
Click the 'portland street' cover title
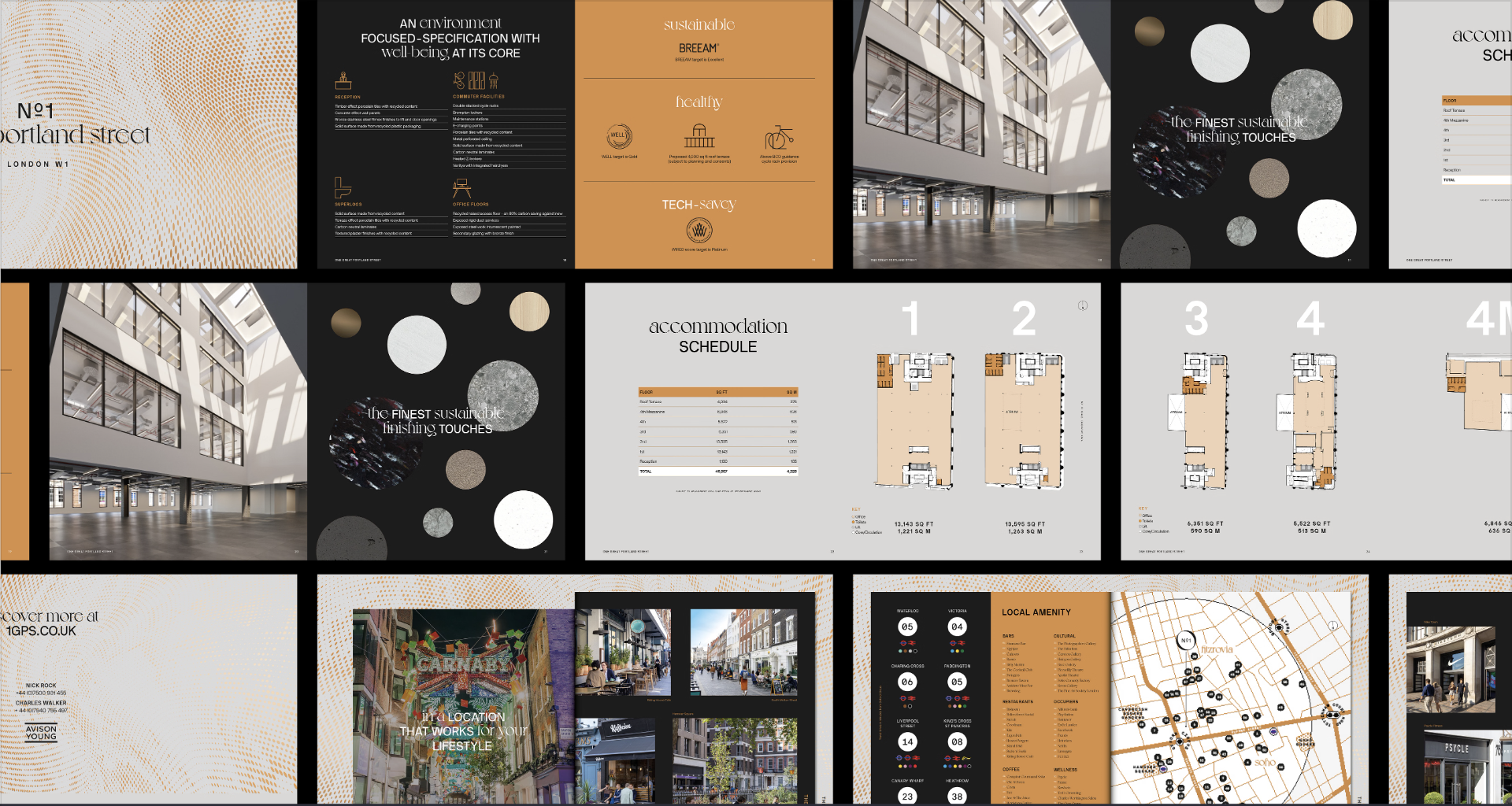pos(75,135)
